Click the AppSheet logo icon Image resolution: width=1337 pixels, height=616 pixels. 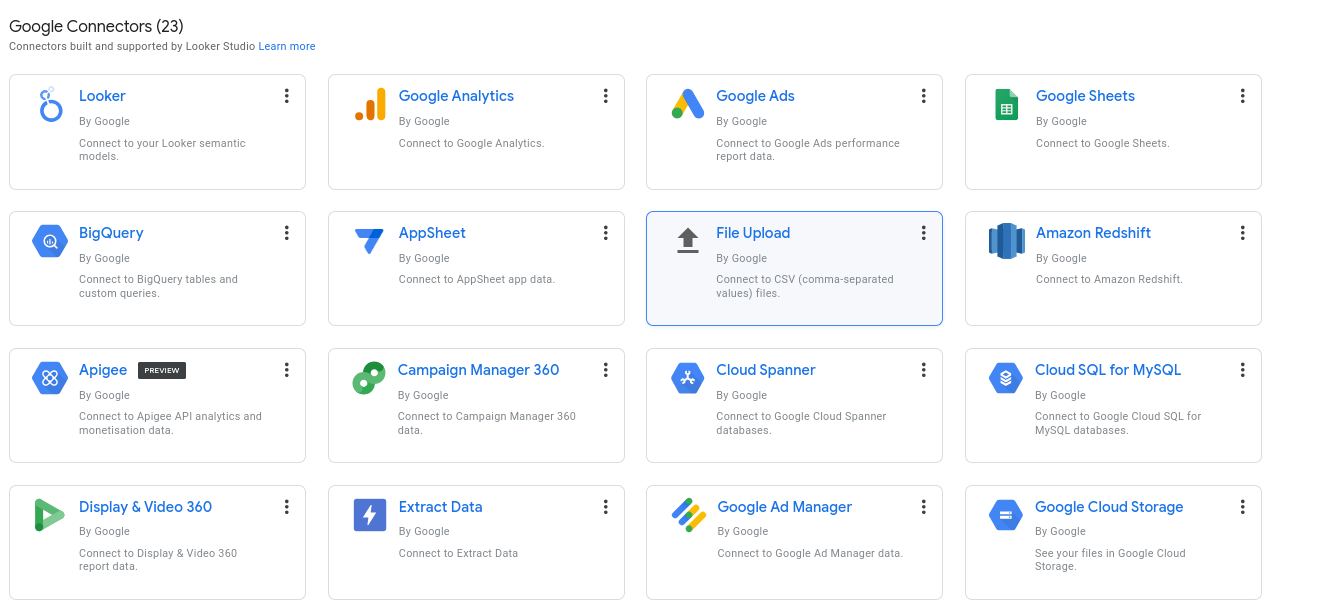pyautogui.click(x=369, y=241)
